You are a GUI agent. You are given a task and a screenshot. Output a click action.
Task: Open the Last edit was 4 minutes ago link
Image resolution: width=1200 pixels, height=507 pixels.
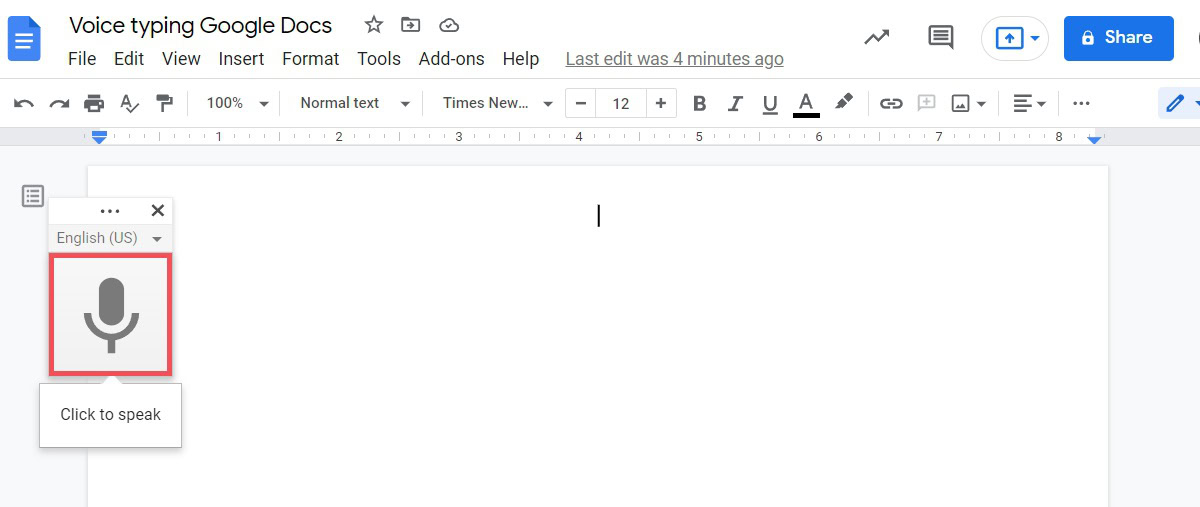click(674, 59)
